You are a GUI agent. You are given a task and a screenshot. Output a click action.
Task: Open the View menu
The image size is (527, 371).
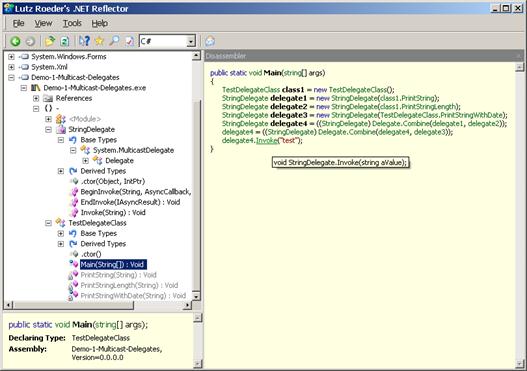(43, 23)
